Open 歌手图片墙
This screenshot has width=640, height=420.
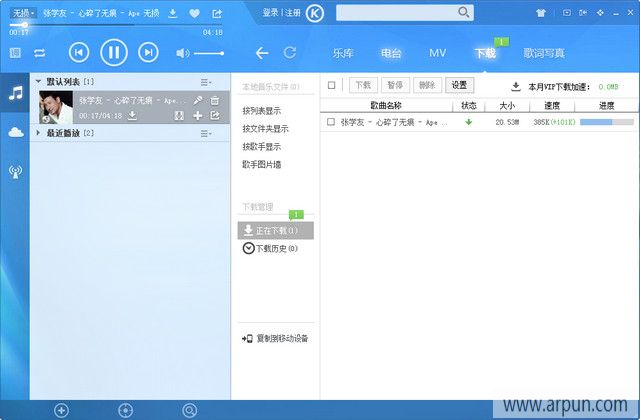(262, 164)
